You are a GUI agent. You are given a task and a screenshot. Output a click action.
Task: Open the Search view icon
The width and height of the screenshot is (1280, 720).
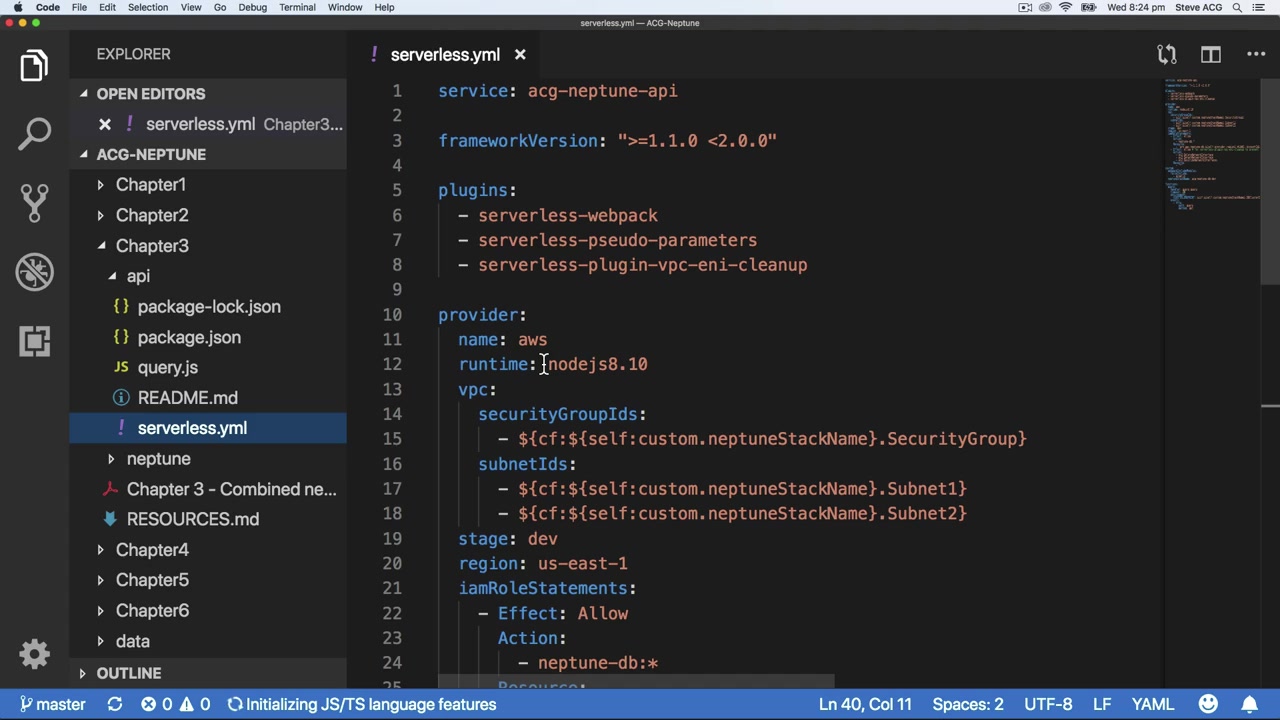tap(34, 134)
